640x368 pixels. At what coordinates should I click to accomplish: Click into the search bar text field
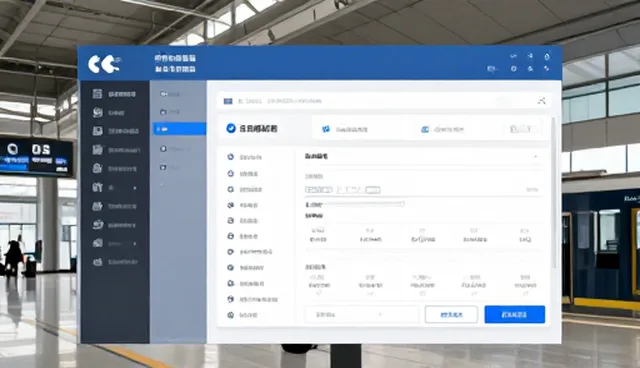pyautogui.click(x=384, y=101)
